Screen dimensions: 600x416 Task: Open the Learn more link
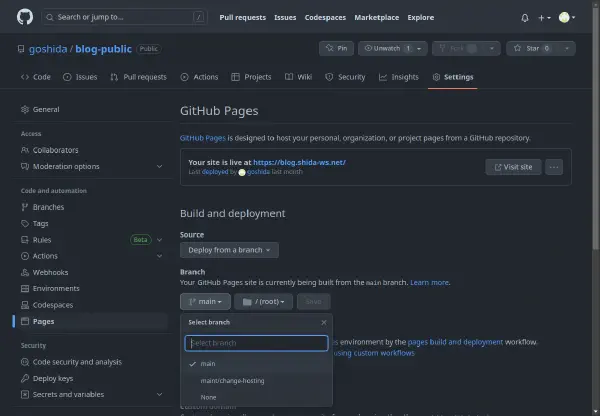[x=429, y=283]
